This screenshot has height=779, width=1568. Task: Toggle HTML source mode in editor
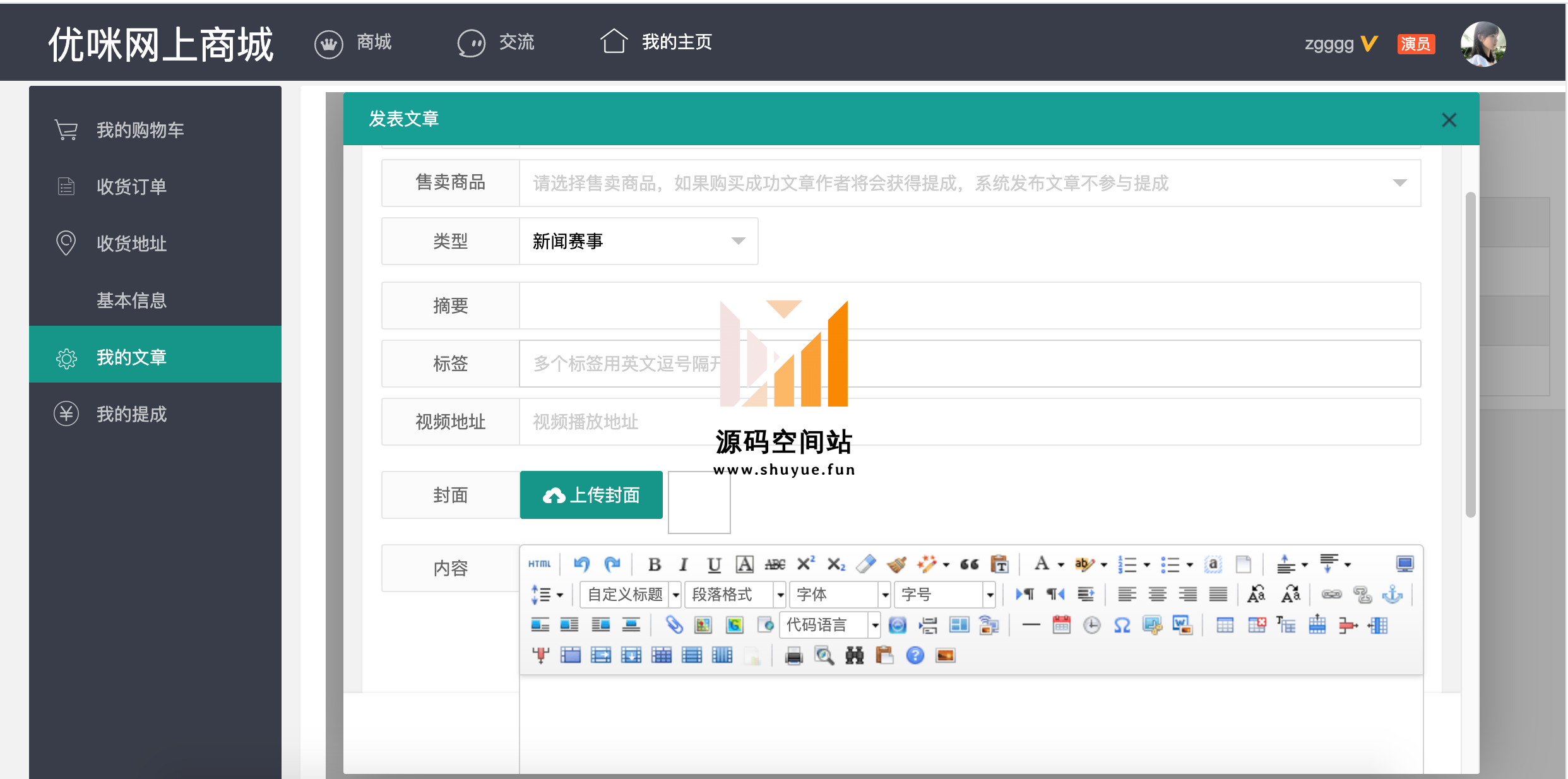click(539, 564)
